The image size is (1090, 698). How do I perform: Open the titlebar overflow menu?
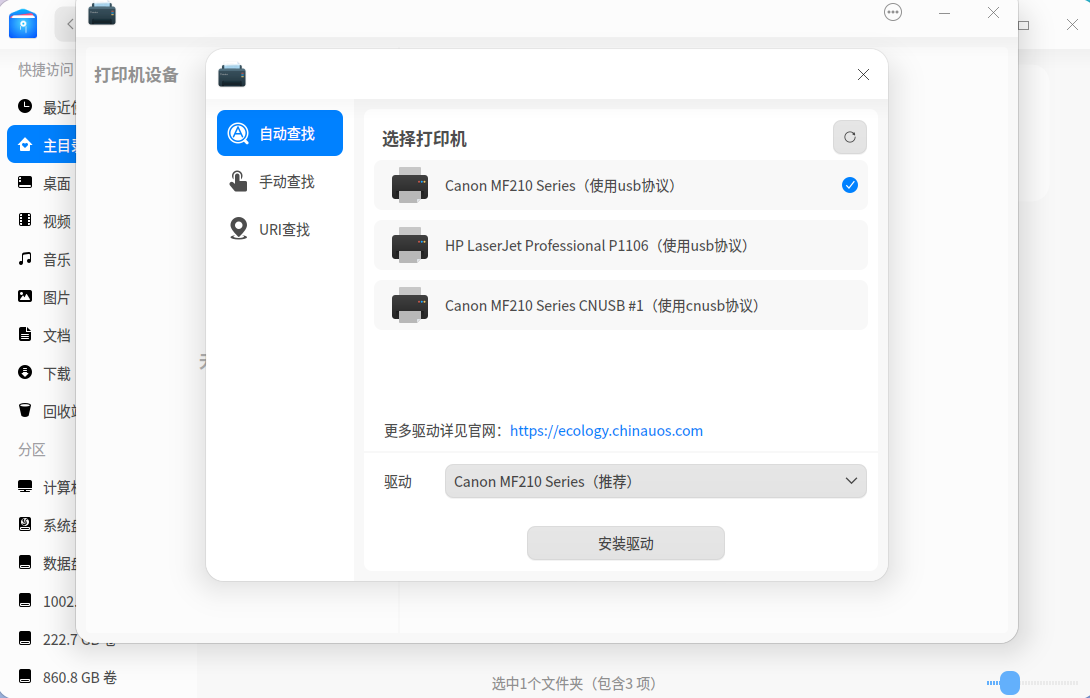tap(892, 12)
